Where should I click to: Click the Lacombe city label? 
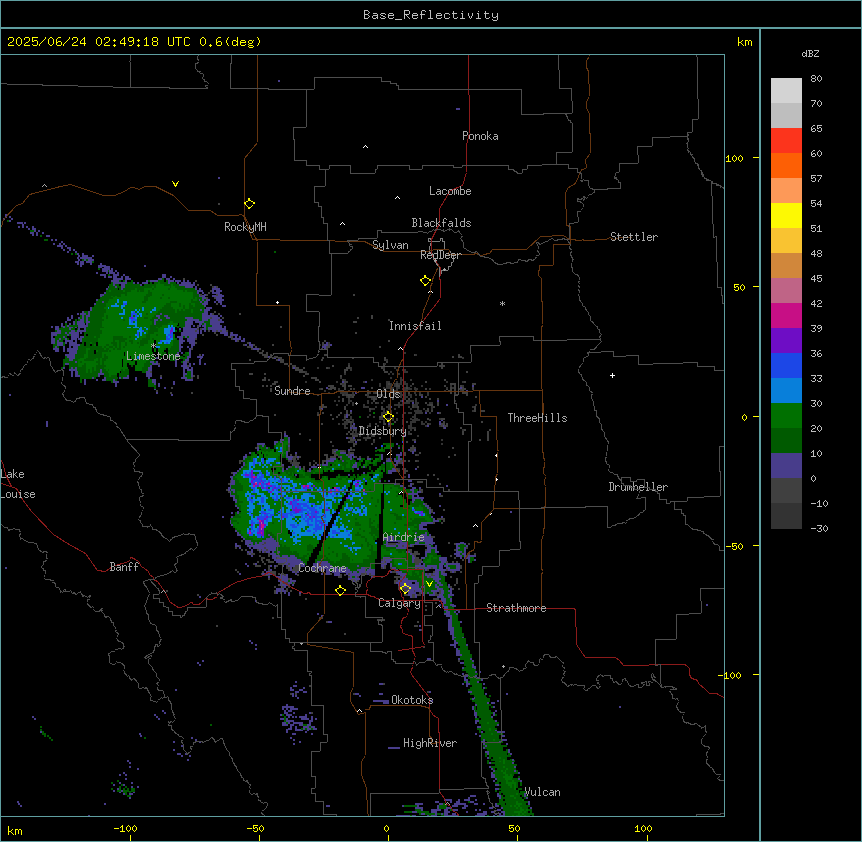tap(450, 191)
